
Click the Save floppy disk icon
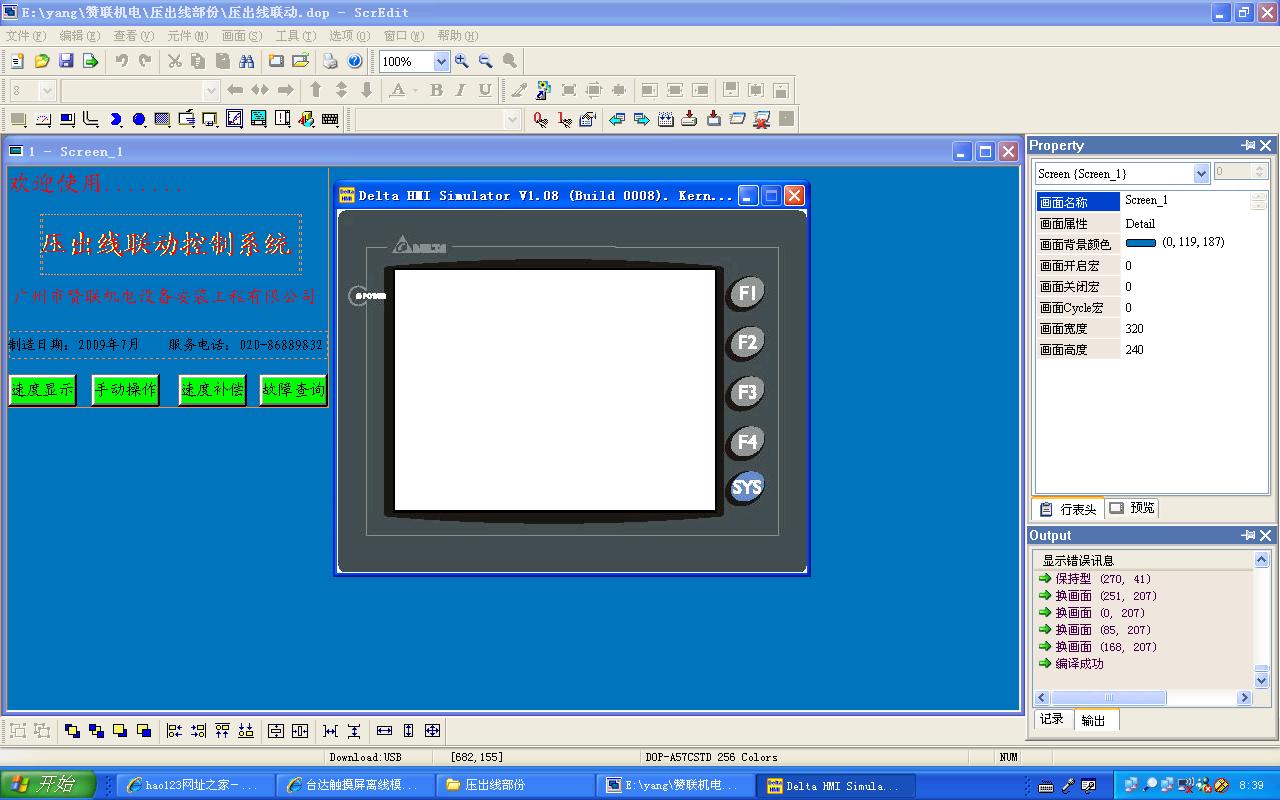(66, 61)
